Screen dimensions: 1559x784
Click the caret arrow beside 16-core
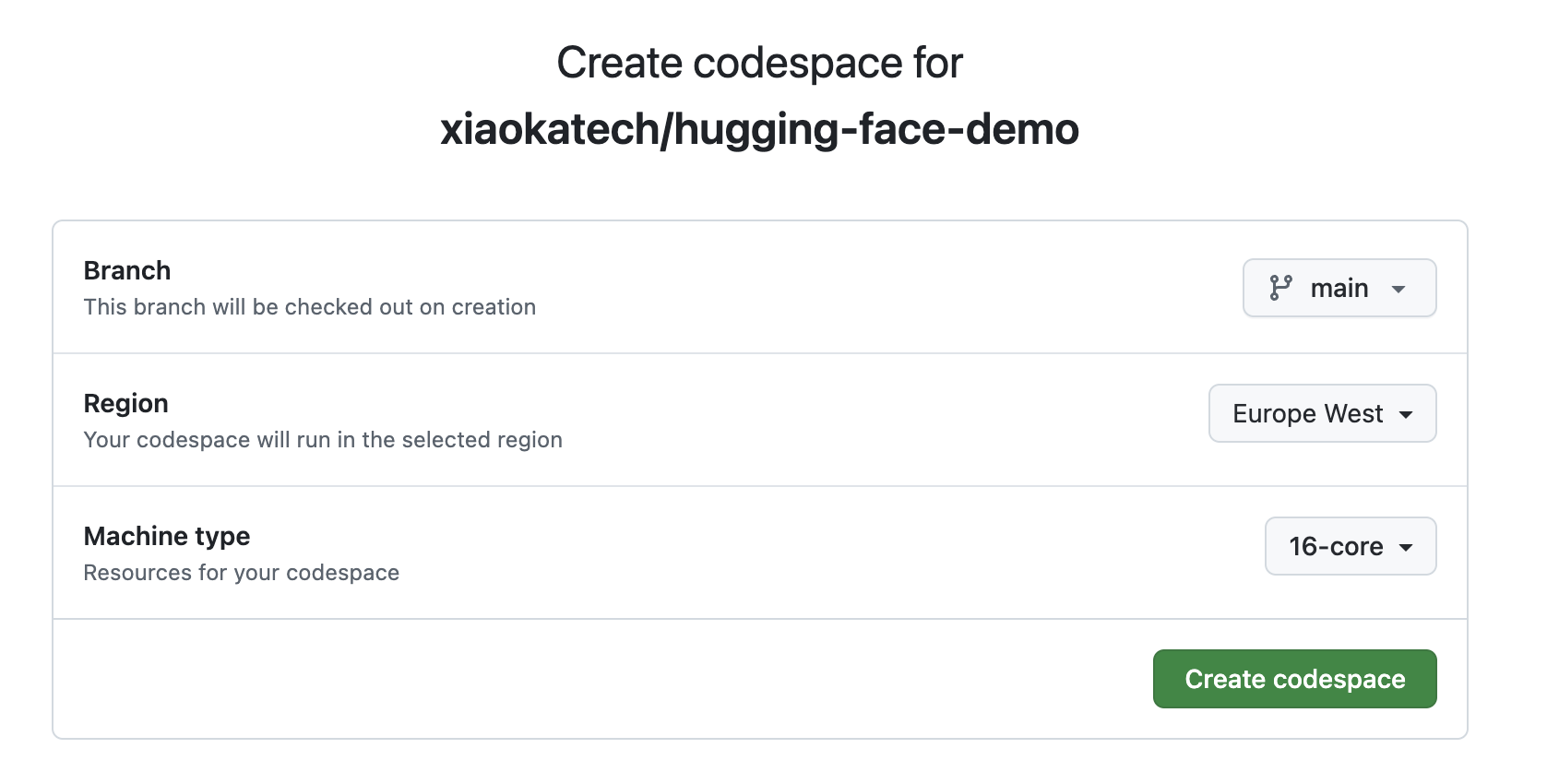1406,547
